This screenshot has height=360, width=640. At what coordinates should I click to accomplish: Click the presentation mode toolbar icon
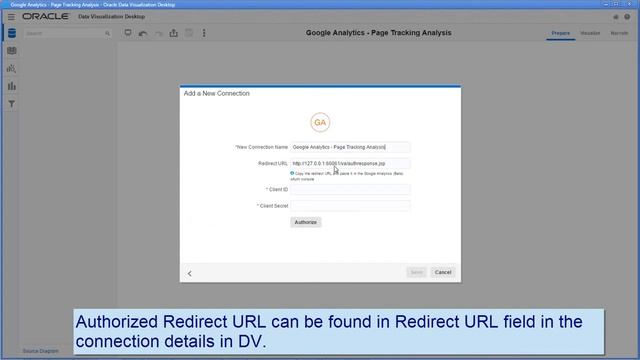[x=128, y=33]
